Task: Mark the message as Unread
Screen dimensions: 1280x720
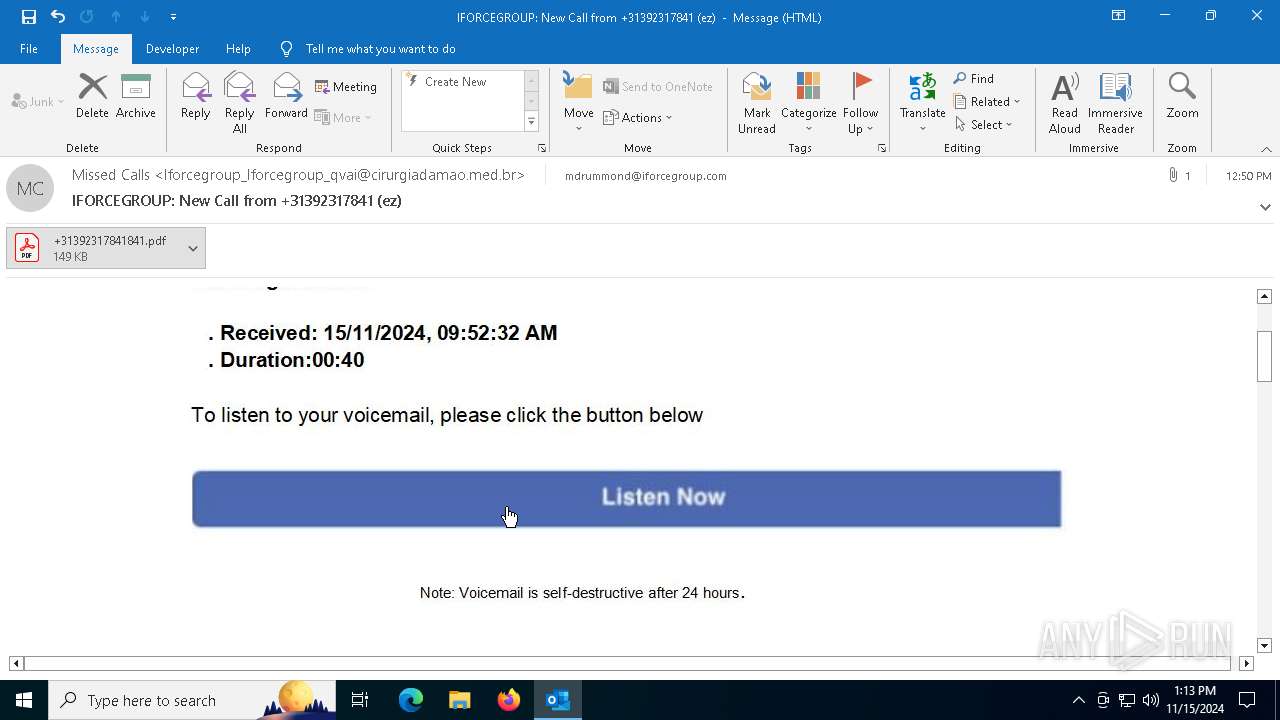Action: coord(757,103)
